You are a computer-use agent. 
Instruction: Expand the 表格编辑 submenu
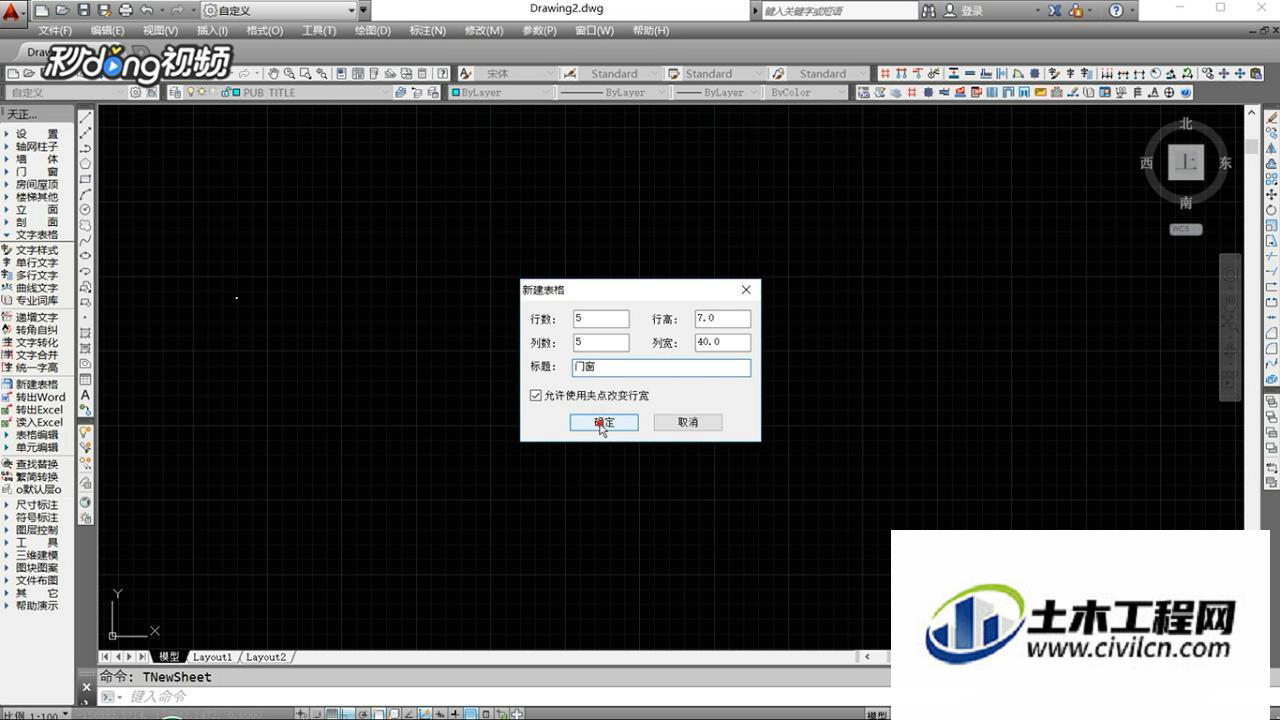(x=37, y=435)
